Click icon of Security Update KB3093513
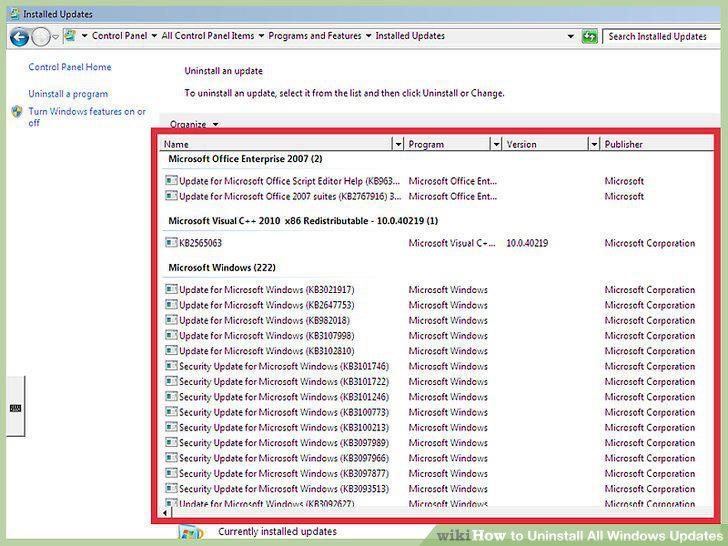Screen dimensions: 728x546 pyautogui.click(x=171, y=488)
